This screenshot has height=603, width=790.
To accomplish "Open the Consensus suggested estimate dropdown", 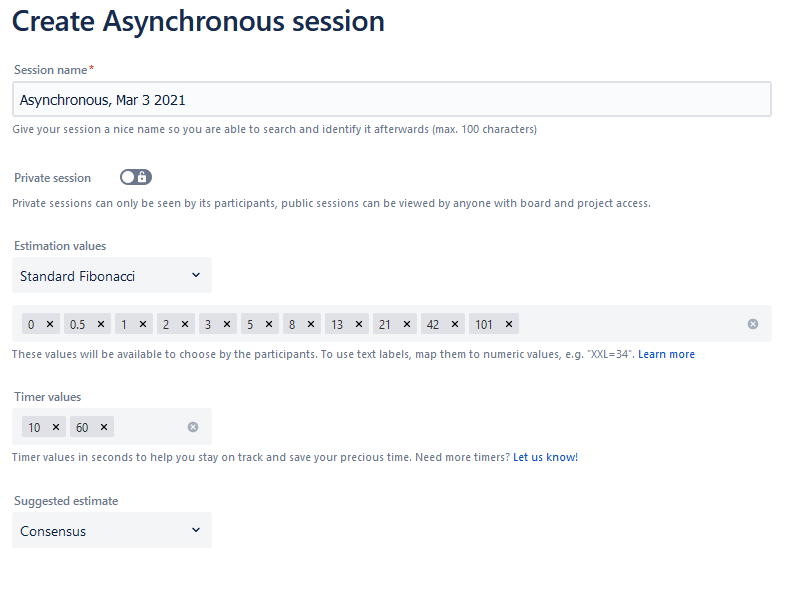I will tap(112, 530).
